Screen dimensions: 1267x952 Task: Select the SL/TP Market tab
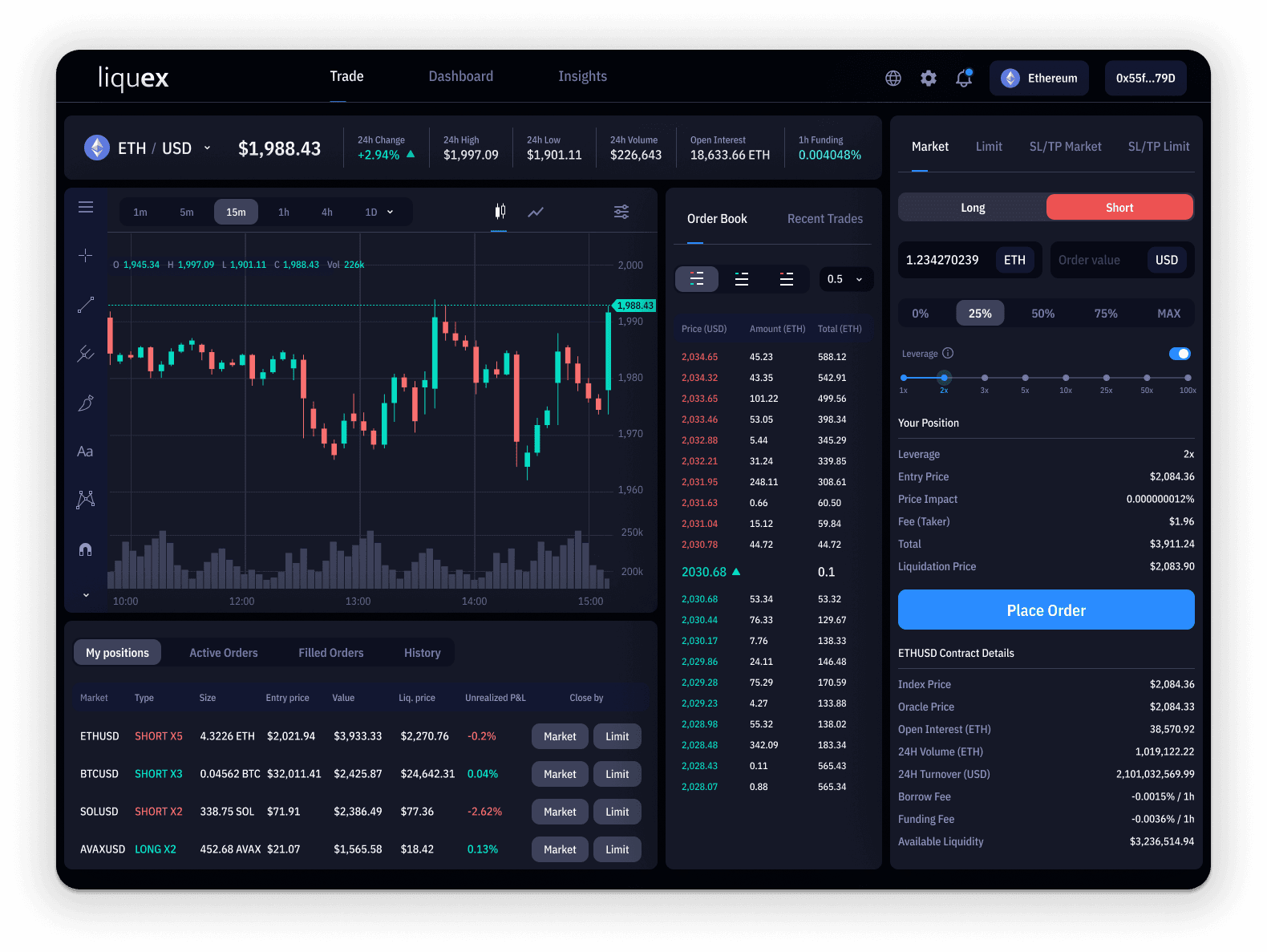click(x=1066, y=147)
